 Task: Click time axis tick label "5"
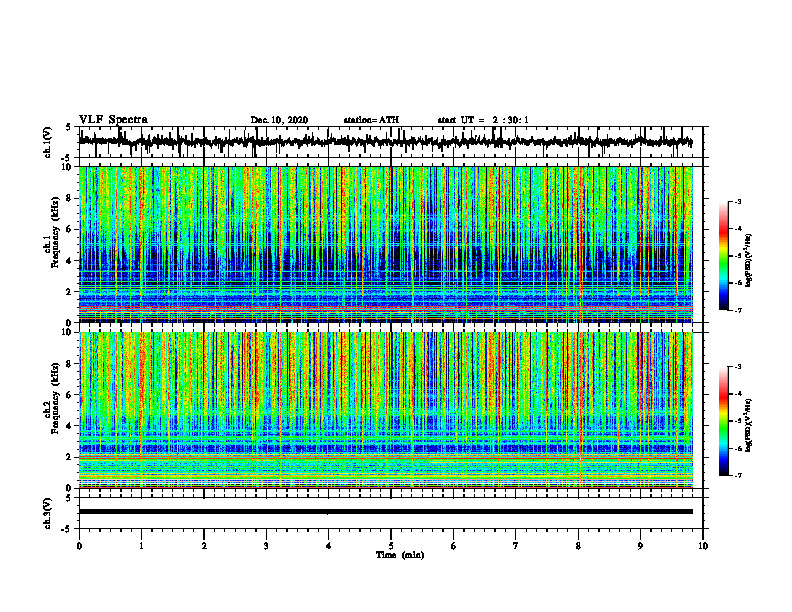point(391,546)
